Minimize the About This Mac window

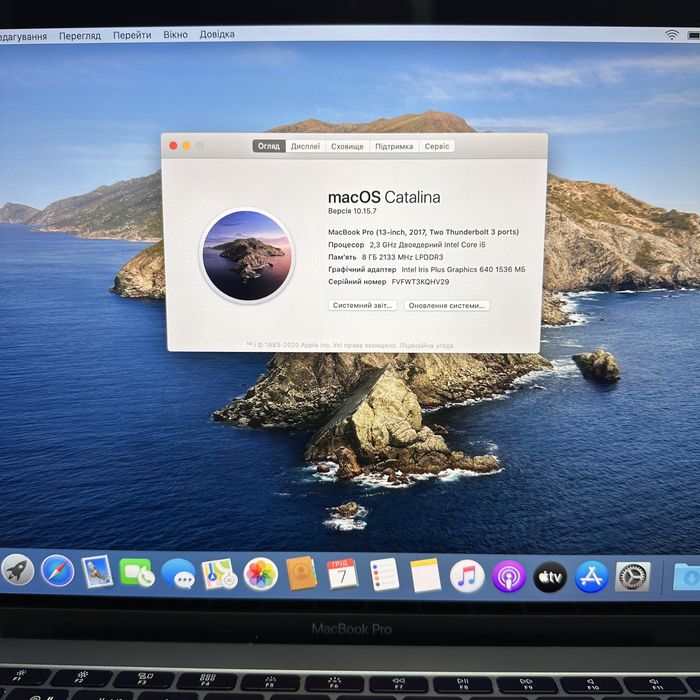point(187,146)
